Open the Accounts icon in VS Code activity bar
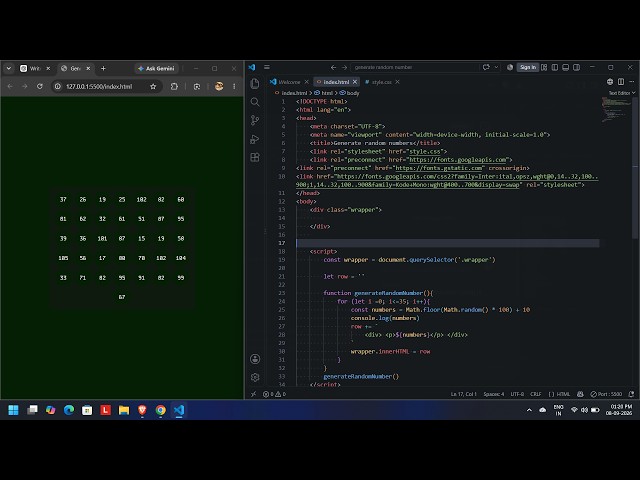 255,359
